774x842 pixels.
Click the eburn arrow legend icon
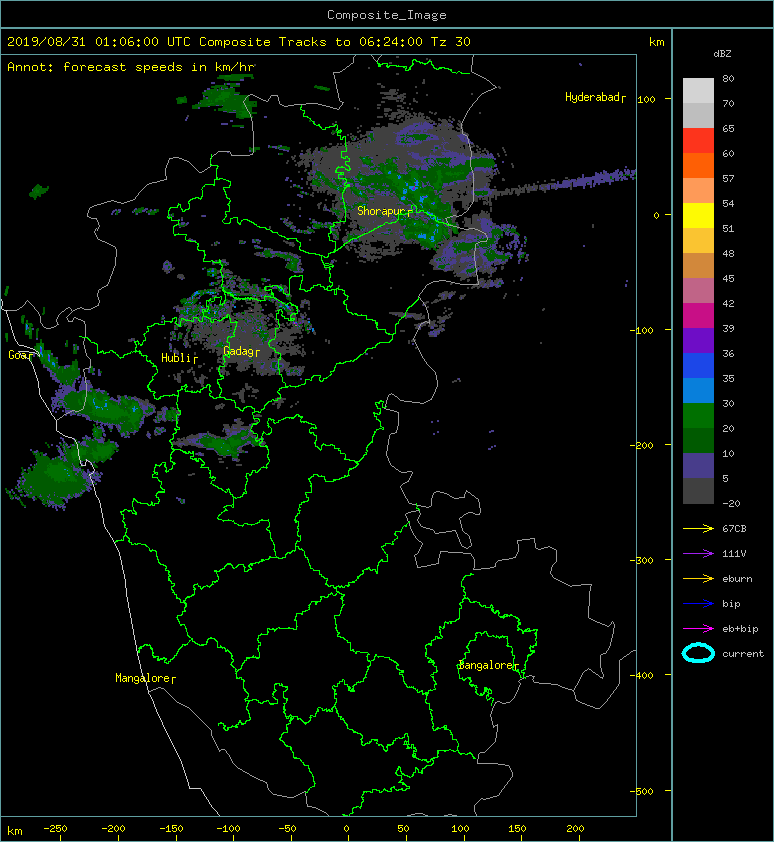(698, 579)
